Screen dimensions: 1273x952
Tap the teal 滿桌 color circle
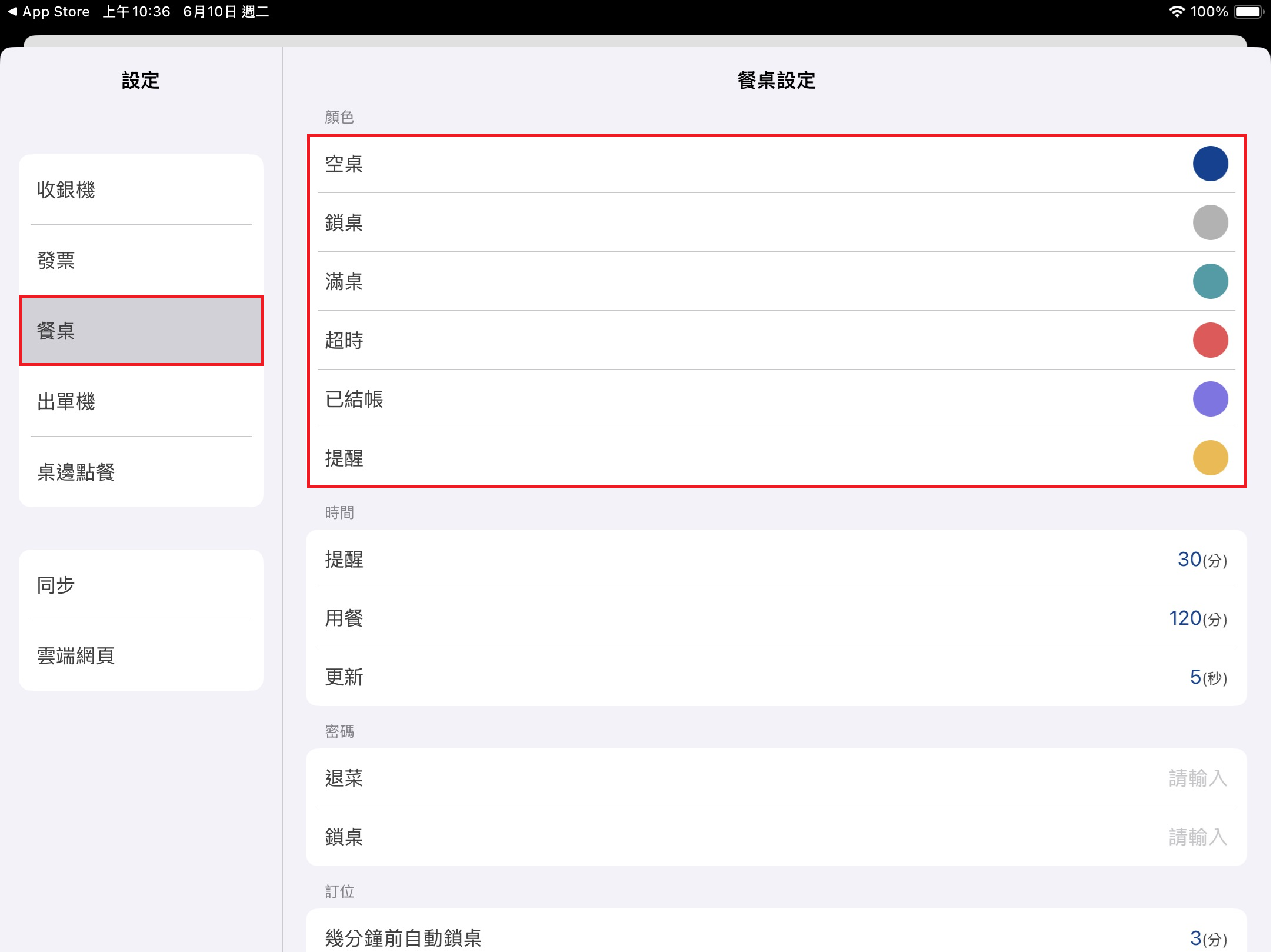pyautogui.click(x=1209, y=281)
